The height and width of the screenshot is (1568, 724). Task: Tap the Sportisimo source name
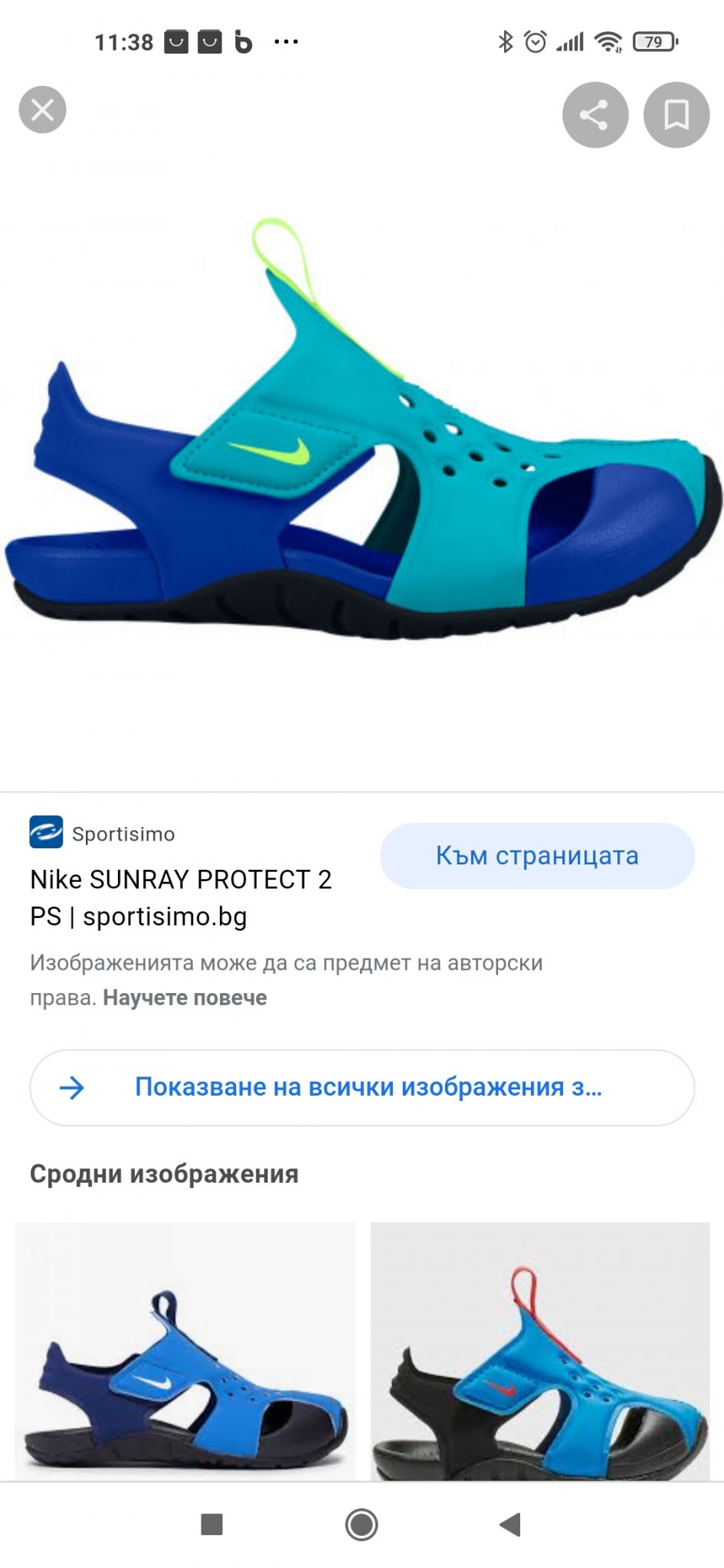pos(123,834)
